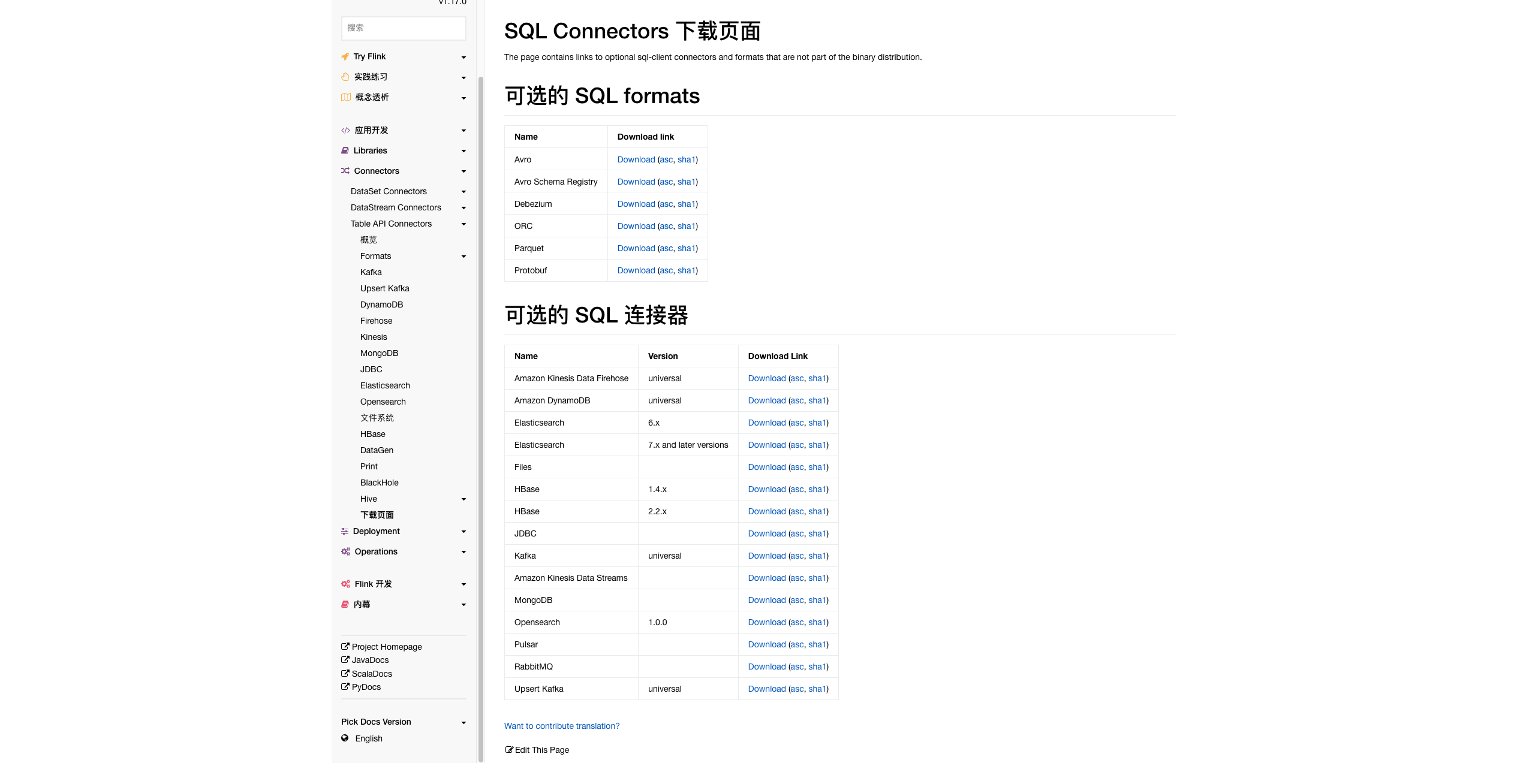Click the pencil icon beside Edit This Page
1526x784 pixels.
(x=509, y=749)
